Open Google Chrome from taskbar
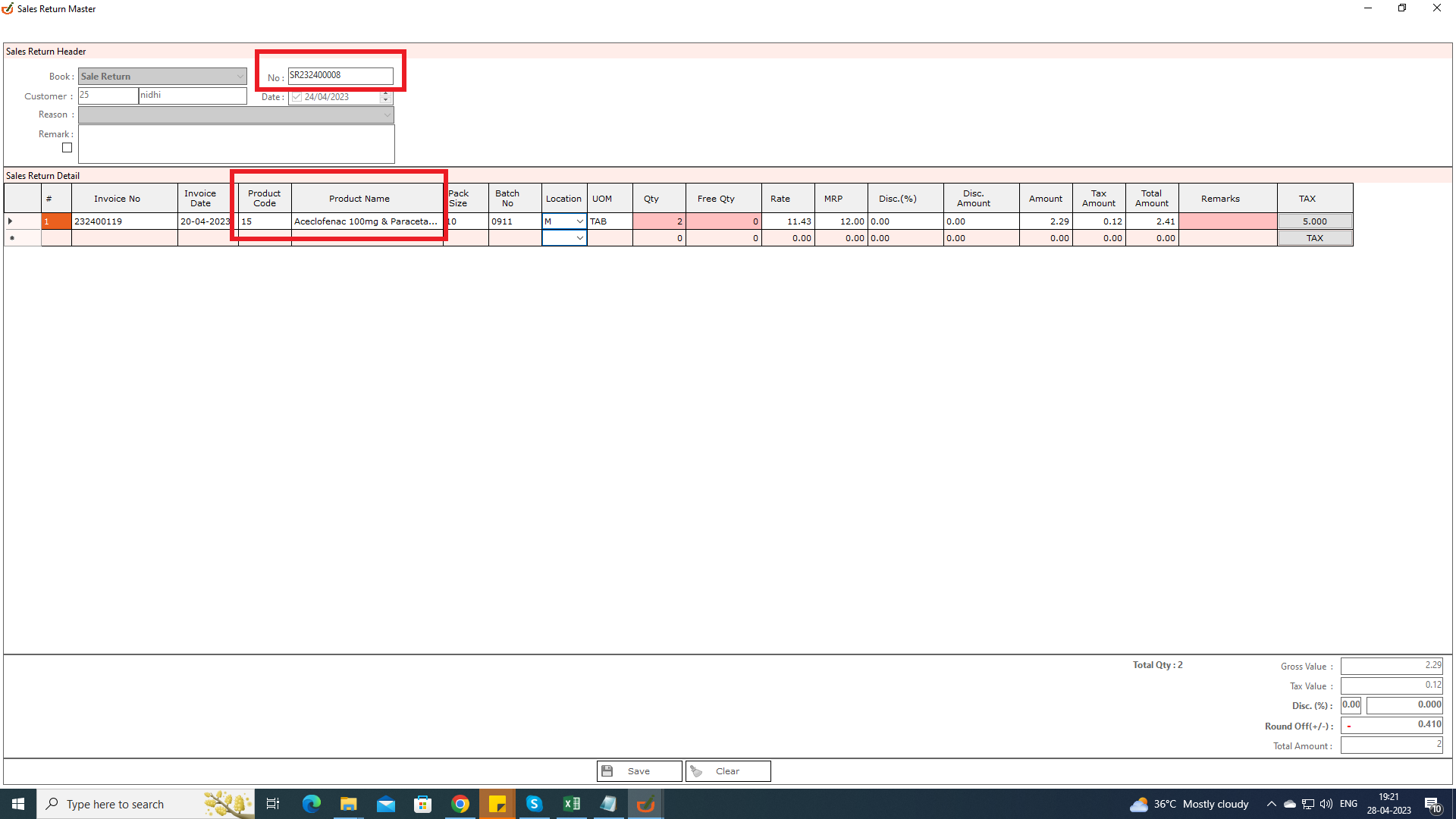Screen dimensions: 1456x819 460,804
